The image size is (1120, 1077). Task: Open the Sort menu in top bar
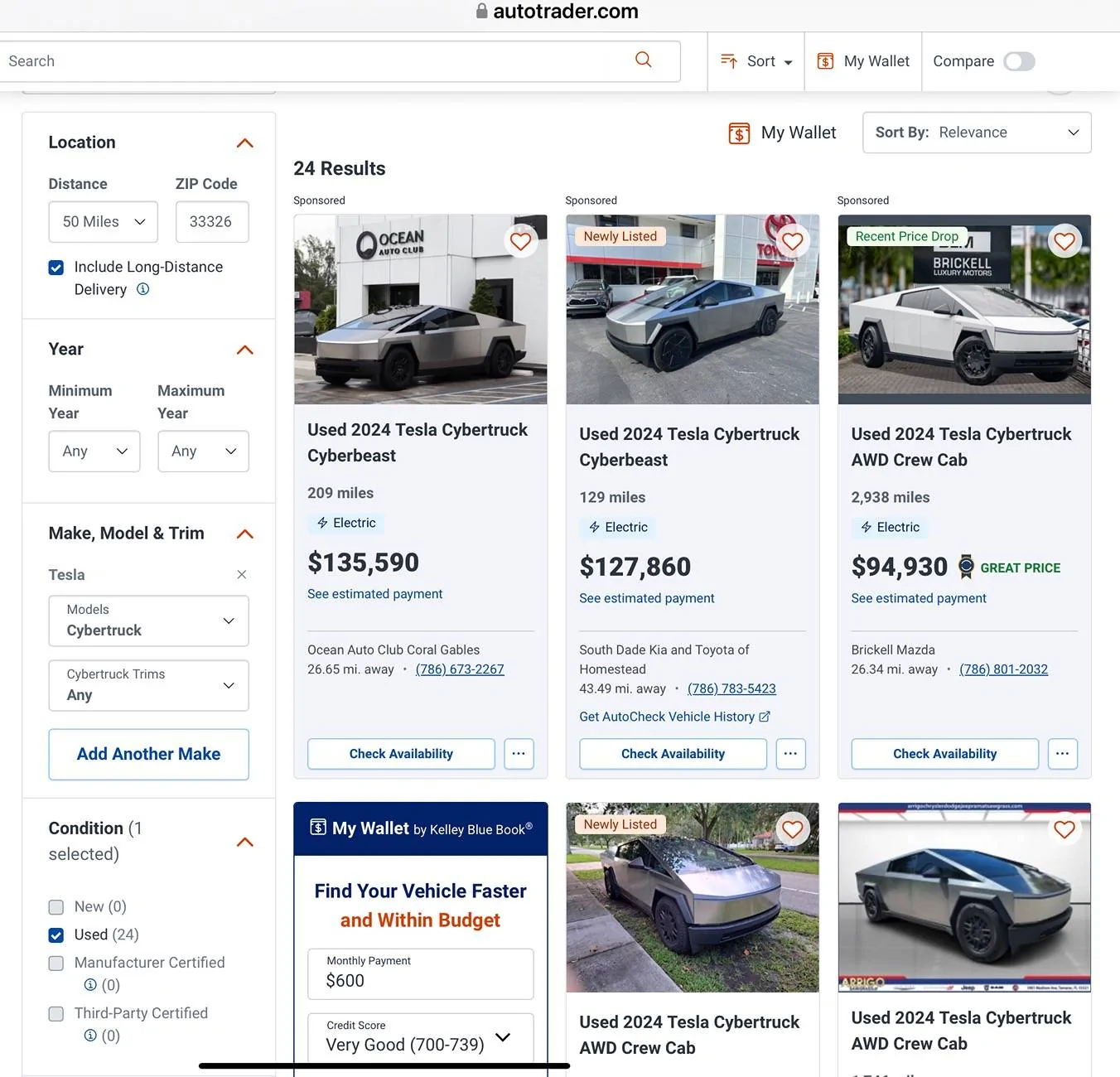point(756,61)
